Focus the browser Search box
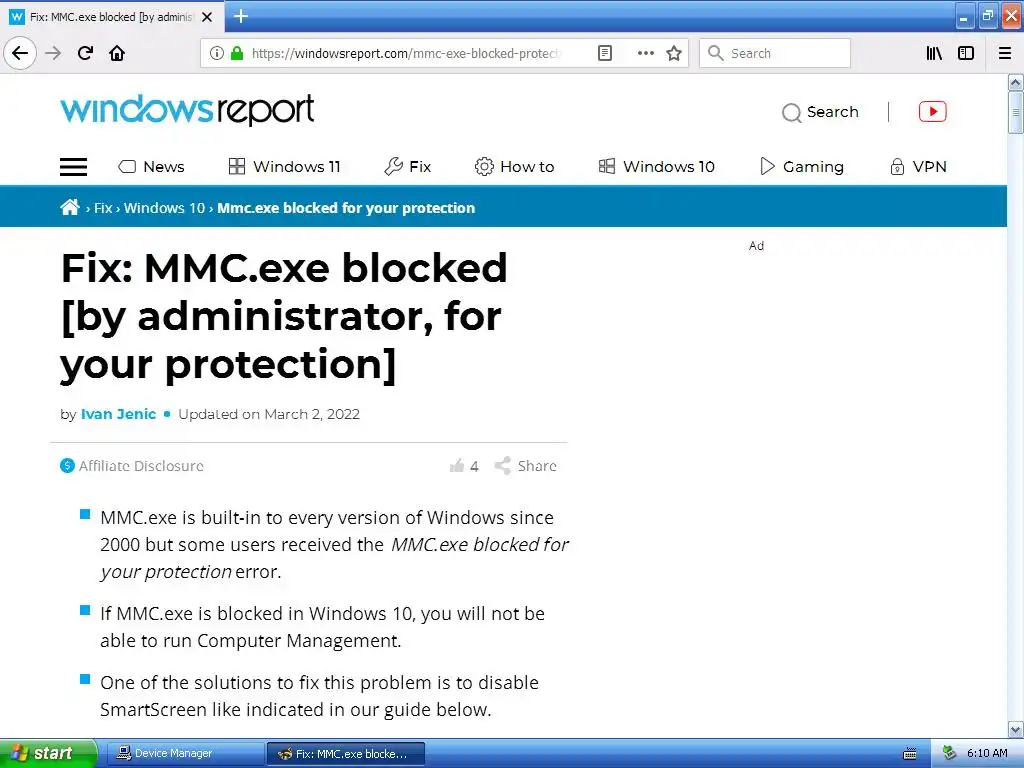 [775, 53]
